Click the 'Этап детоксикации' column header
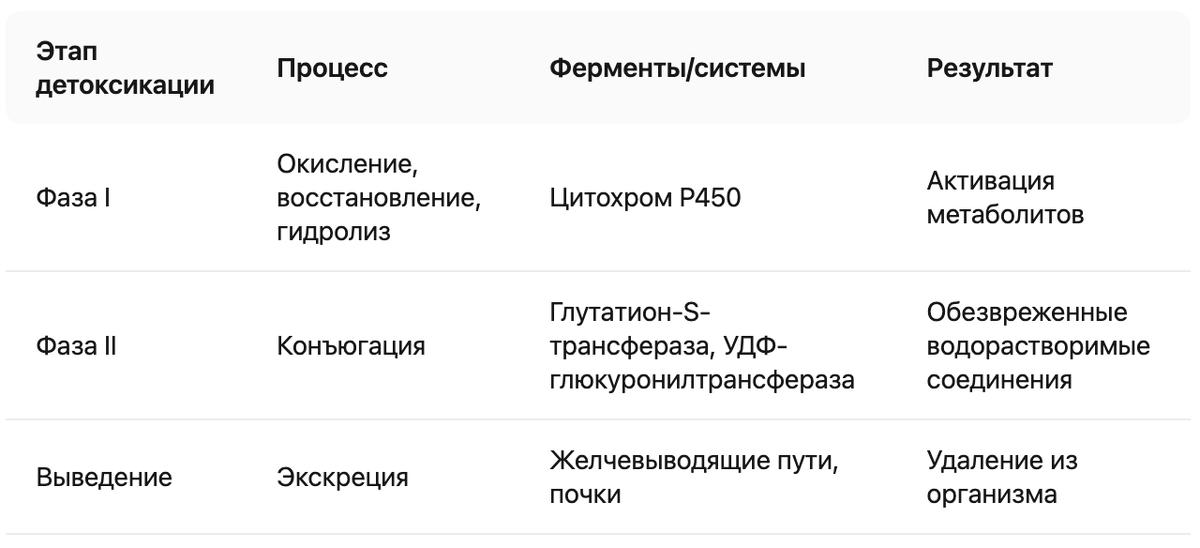This screenshot has height=548, width=1200. click(x=125, y=68)
